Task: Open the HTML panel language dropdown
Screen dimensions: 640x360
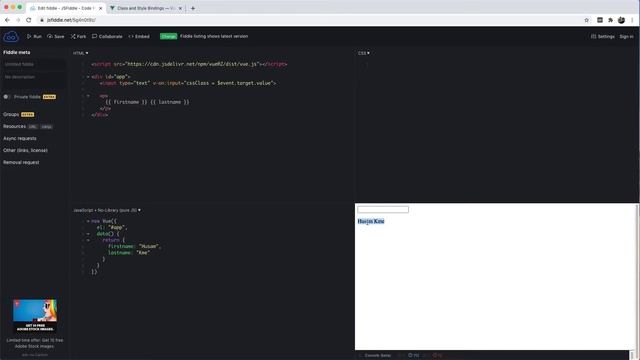Action: coord(80,53)
